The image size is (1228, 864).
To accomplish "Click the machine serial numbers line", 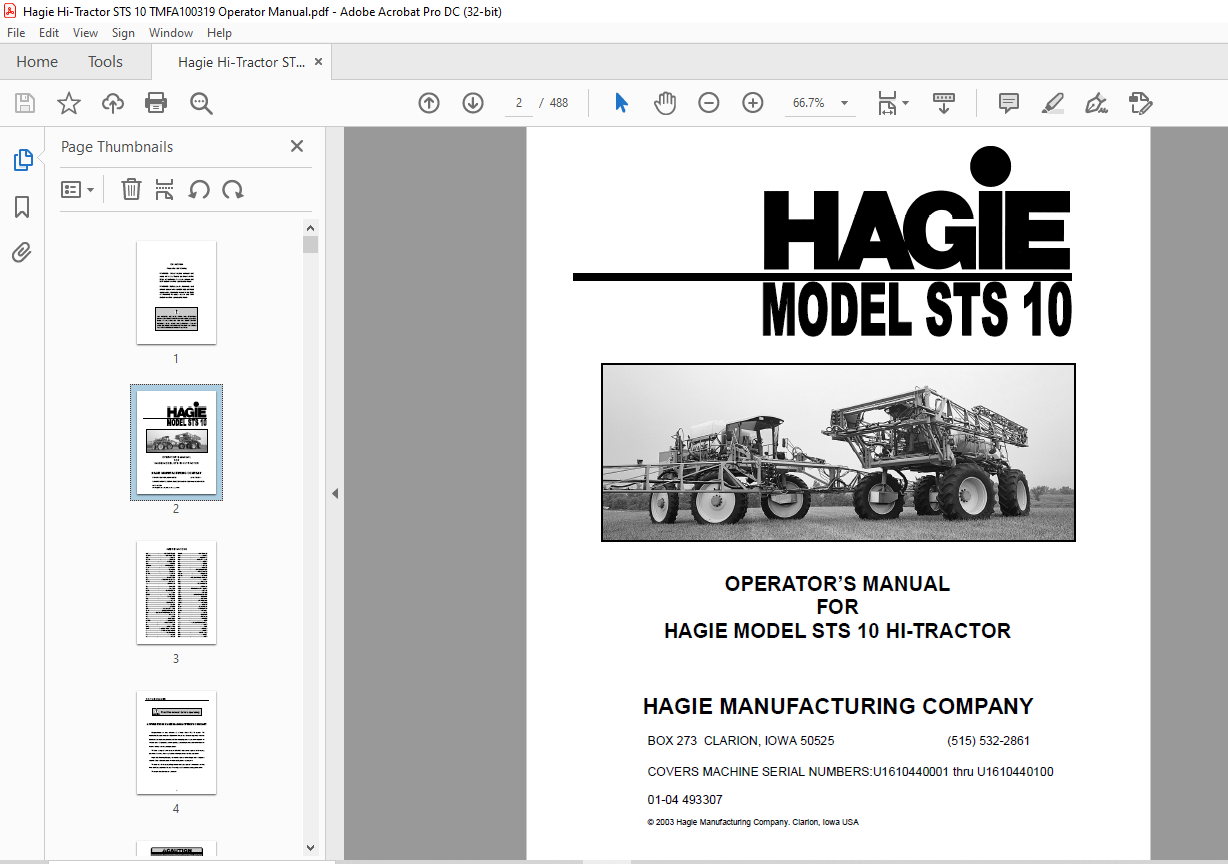I will (850, 772).
